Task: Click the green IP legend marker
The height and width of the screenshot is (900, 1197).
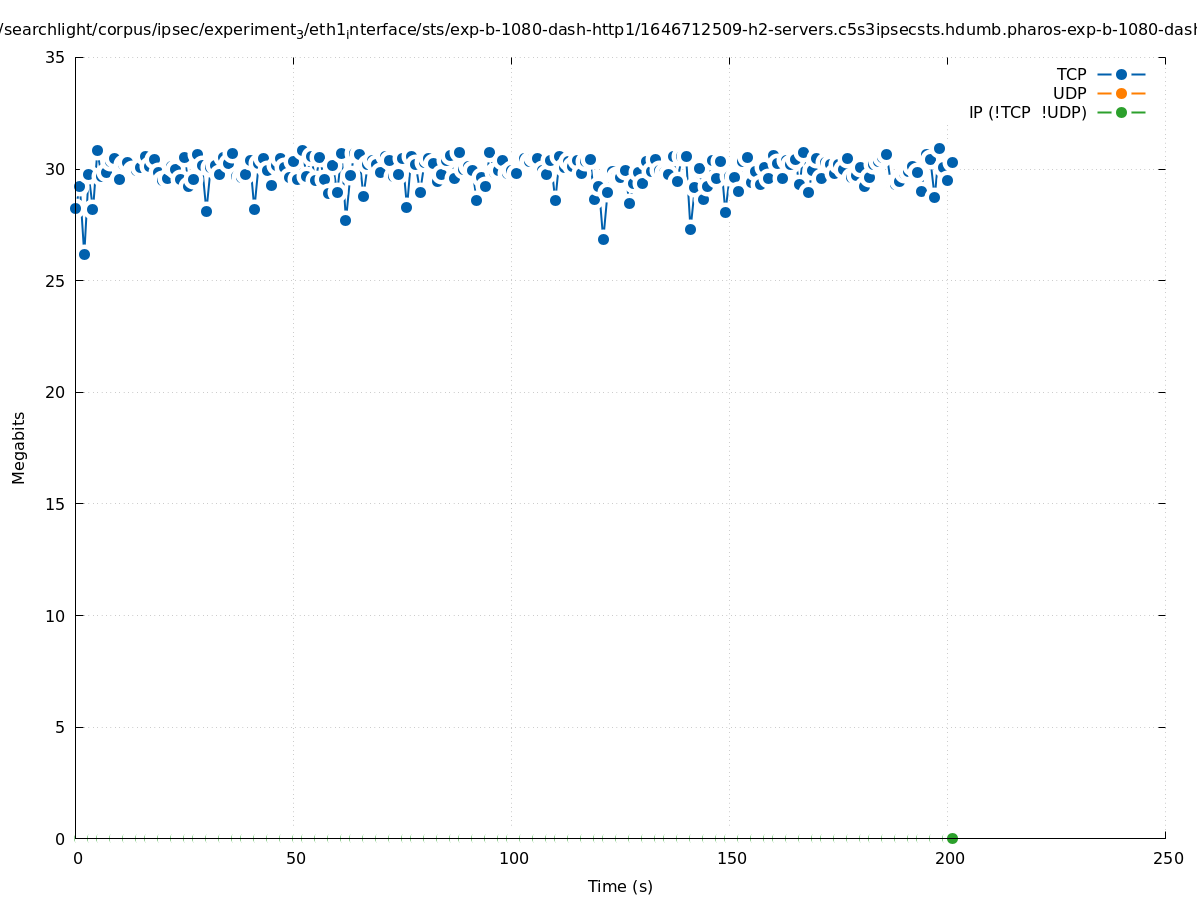Action: (1121, 112)
